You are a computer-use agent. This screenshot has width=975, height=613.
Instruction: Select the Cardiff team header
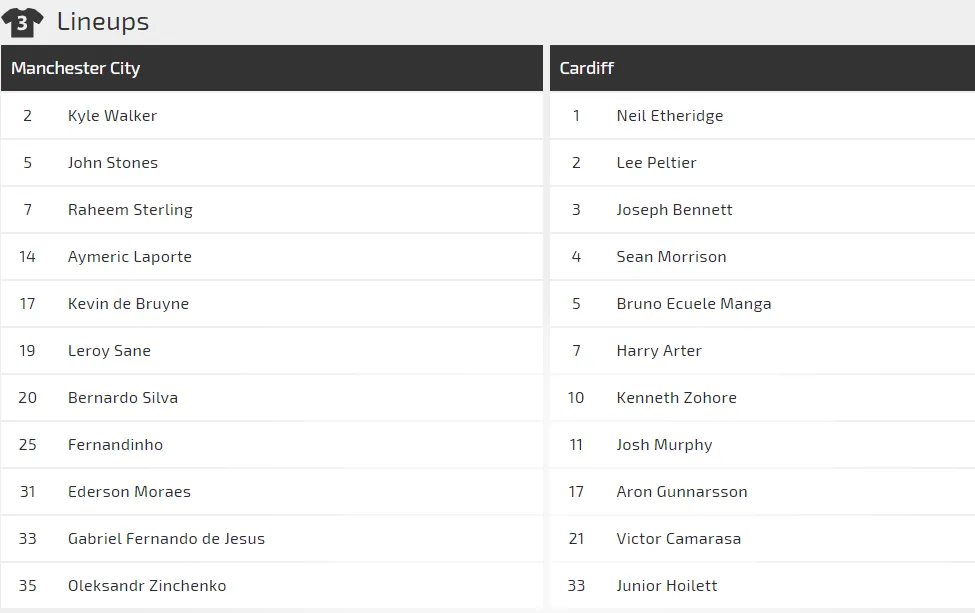click(x=587, y=68)
